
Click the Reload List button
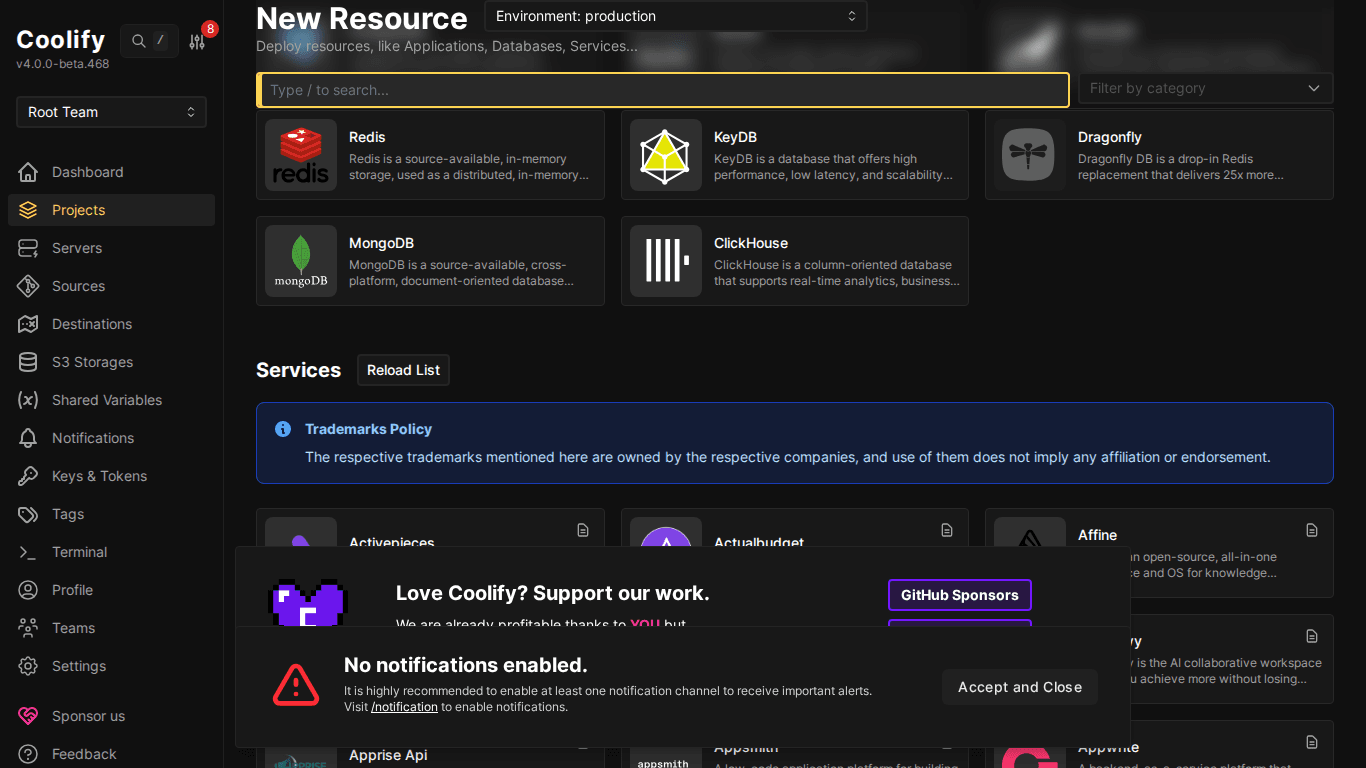(x=403, y=370)
